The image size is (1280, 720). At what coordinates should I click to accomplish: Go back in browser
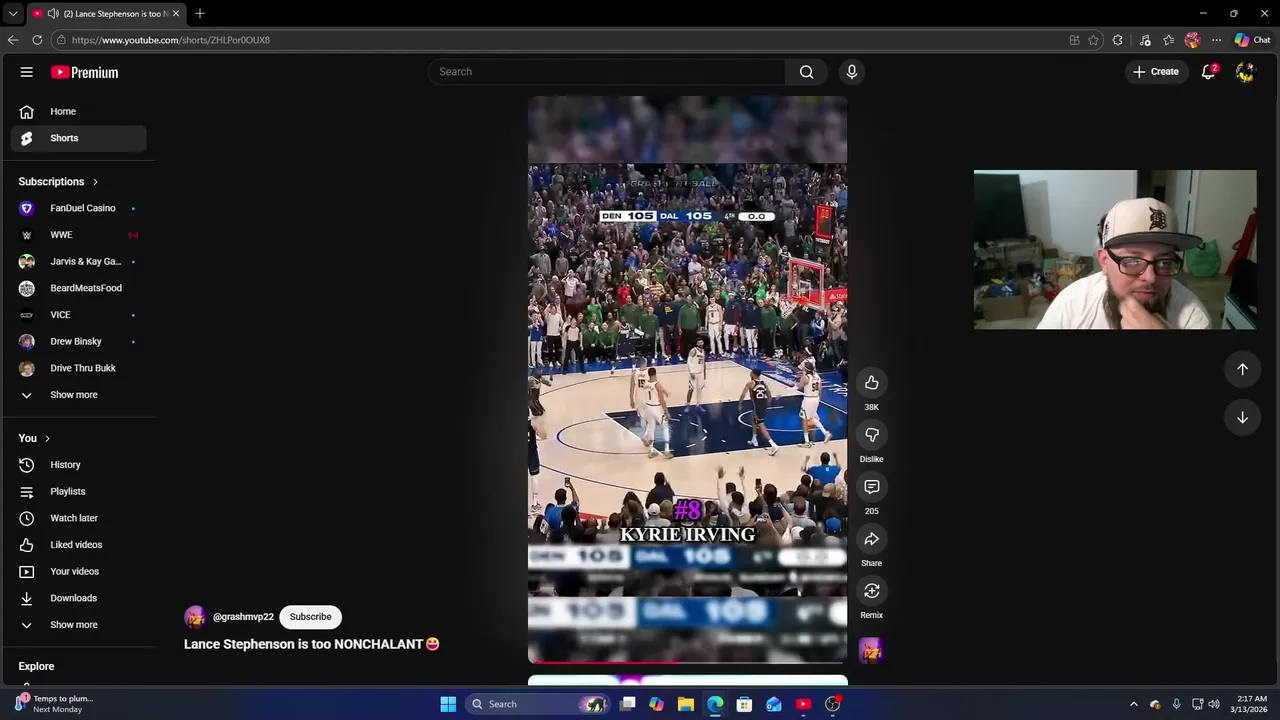click(13, 40)
